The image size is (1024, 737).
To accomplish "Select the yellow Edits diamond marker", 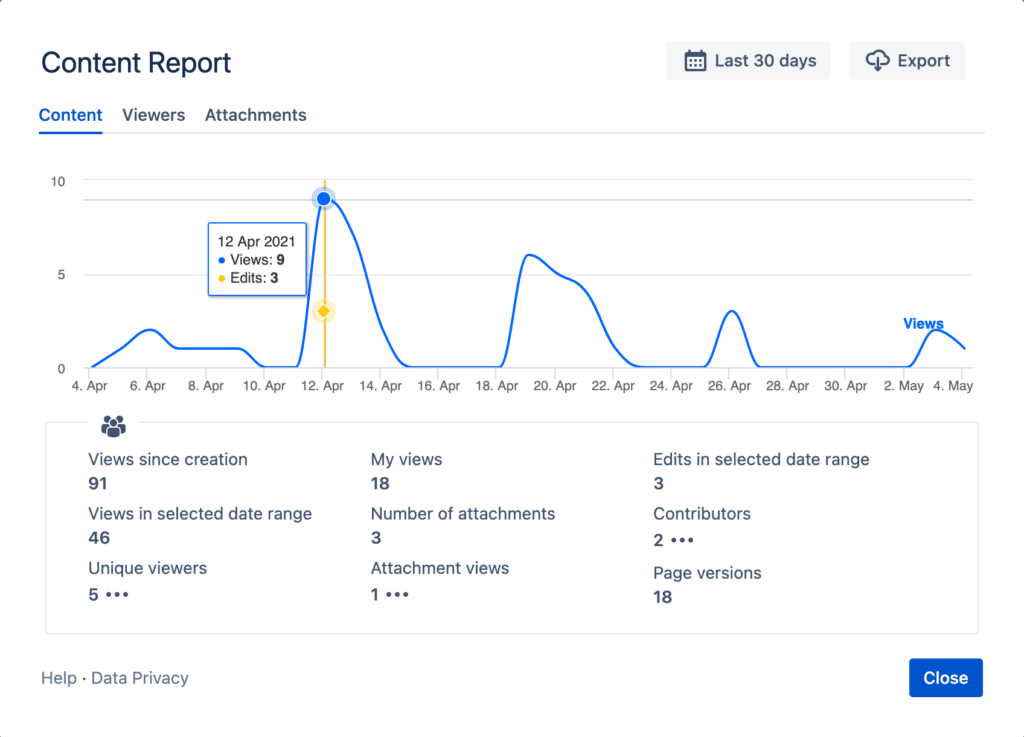I will [323, 311].
